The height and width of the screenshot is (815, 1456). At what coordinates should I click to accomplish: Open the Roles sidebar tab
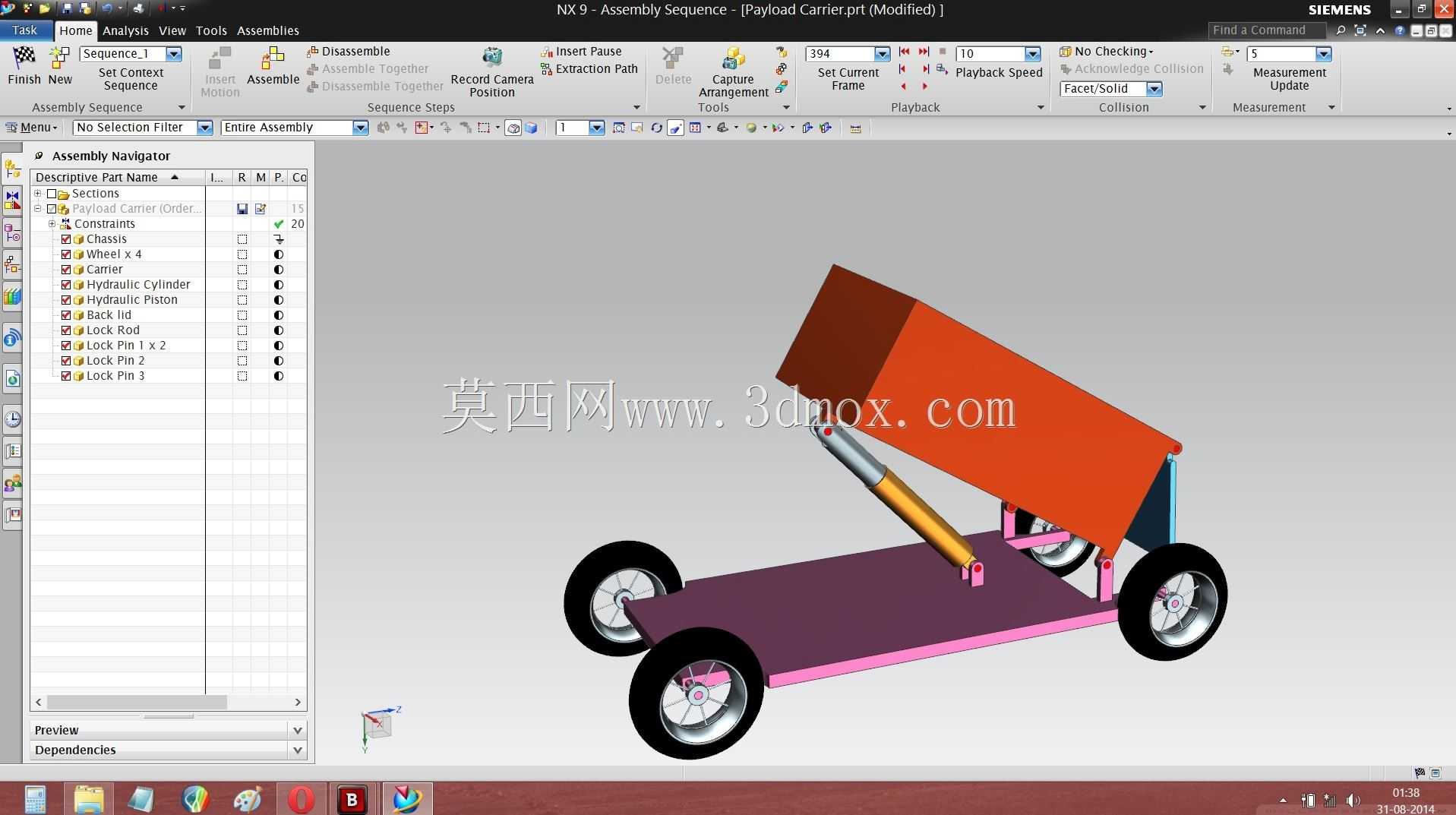click(x=12, y=483)
